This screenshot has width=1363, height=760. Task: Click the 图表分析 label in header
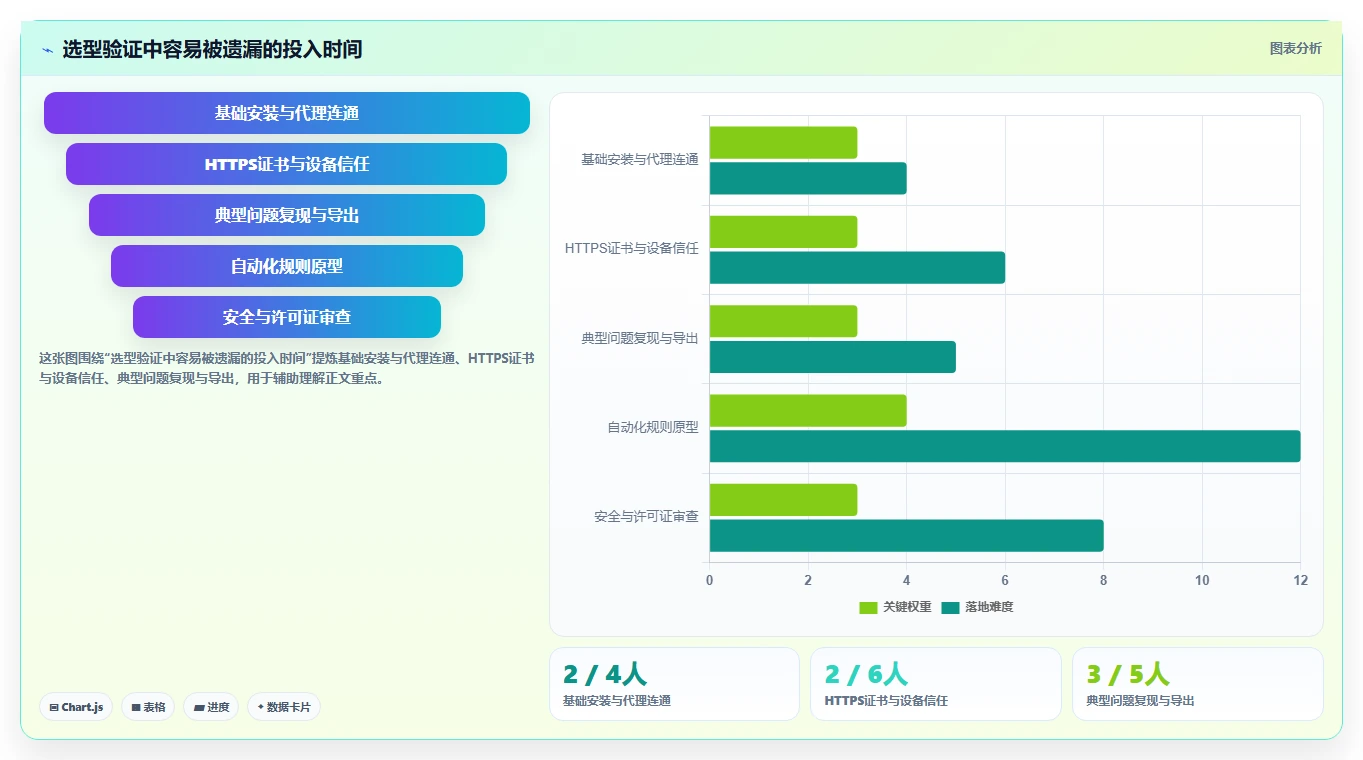[1295, 48]
